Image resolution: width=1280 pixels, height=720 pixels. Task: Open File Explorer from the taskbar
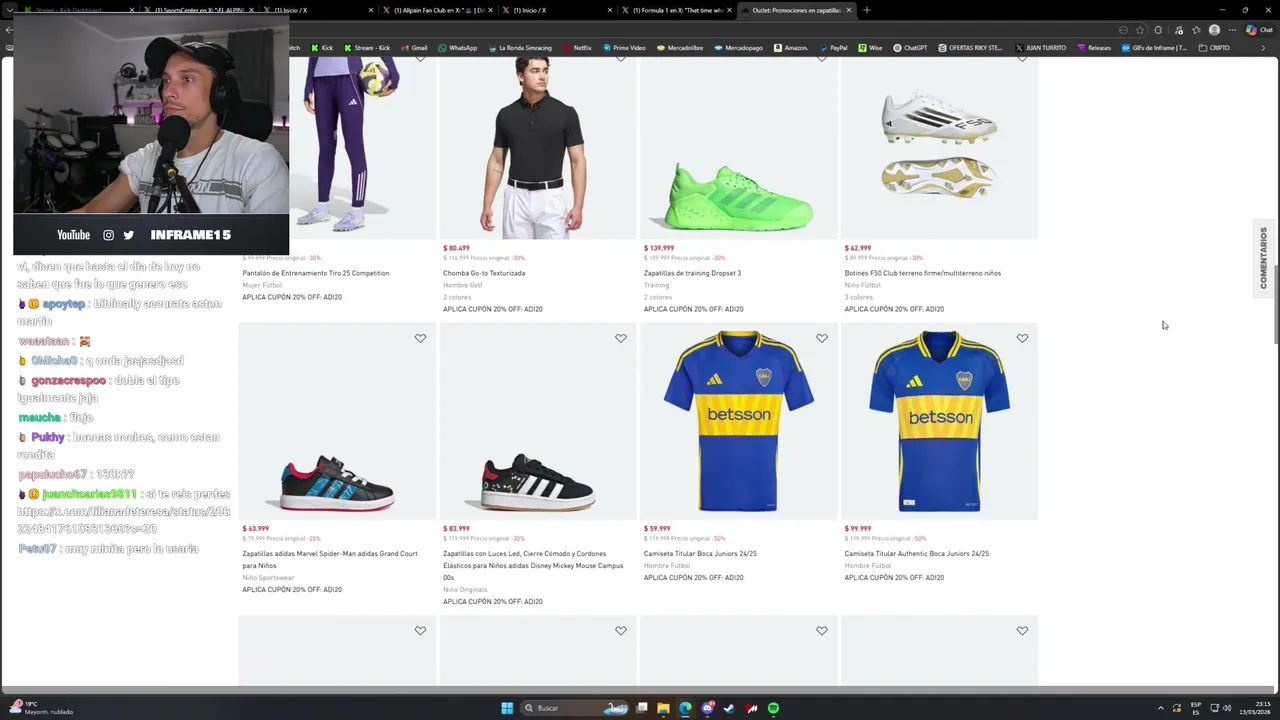663,708
